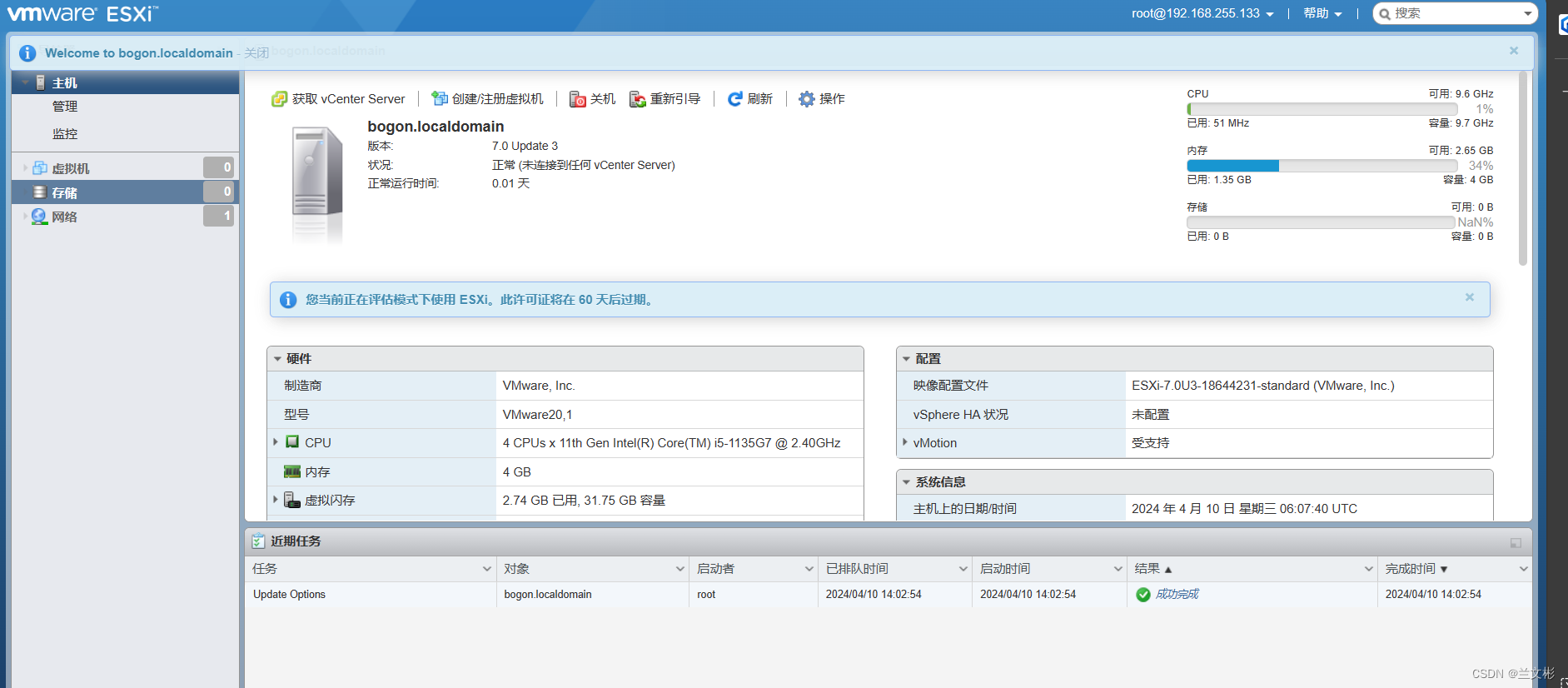Click the CPU chip icon in 硬件 panel

click(292, 442)
